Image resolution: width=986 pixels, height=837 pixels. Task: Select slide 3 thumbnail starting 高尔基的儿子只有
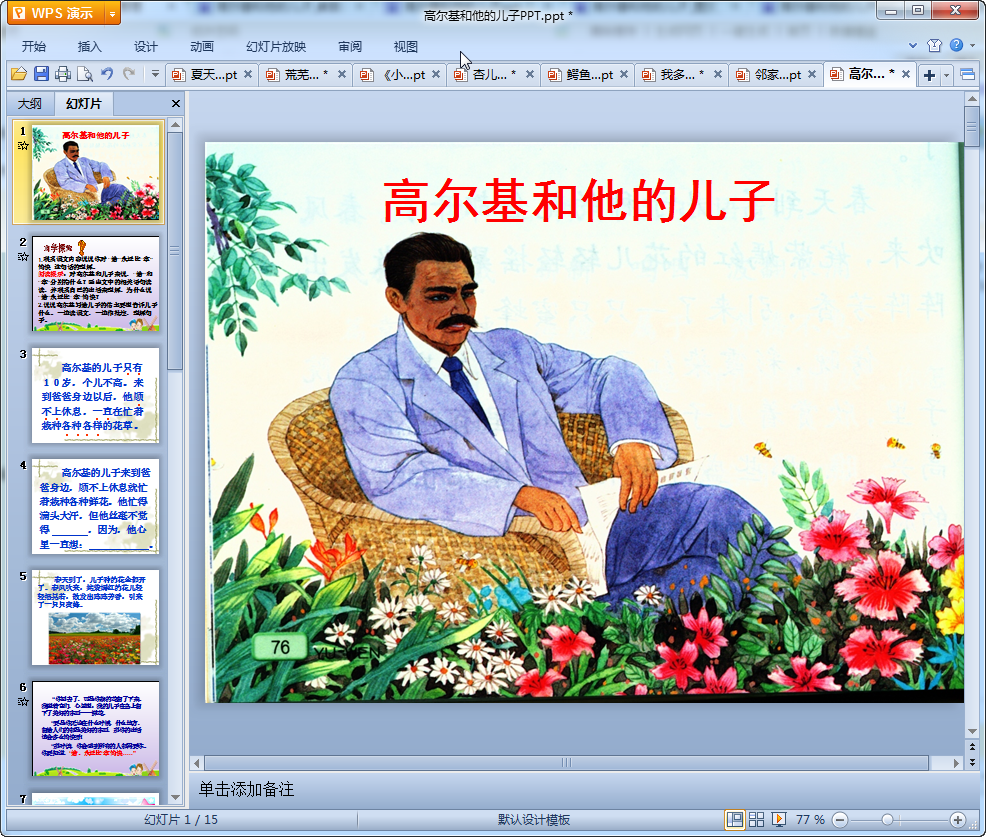click(96, 395)
